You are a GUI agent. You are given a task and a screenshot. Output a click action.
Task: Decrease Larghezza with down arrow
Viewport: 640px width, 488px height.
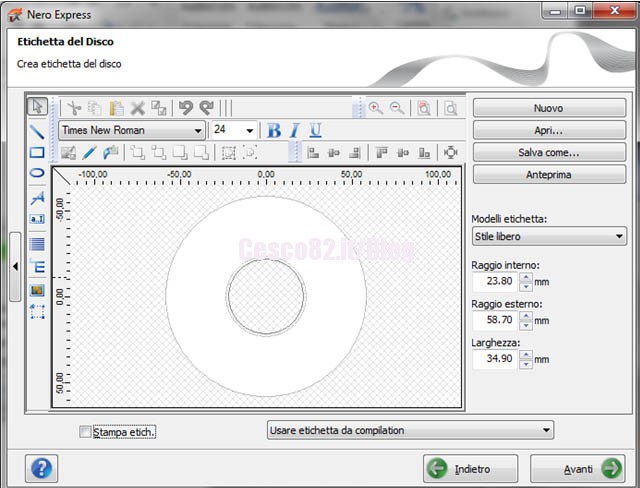(526, 364)
